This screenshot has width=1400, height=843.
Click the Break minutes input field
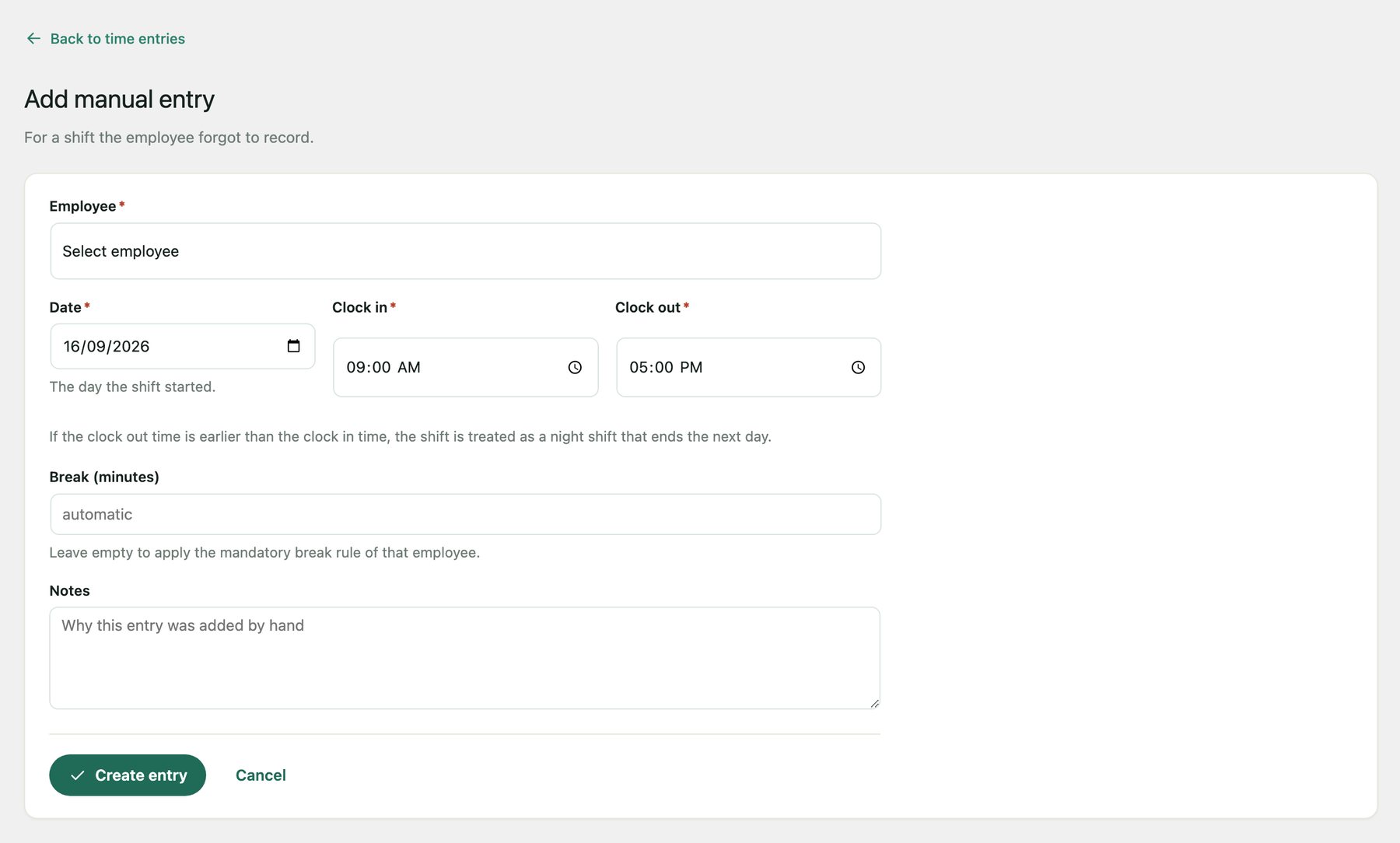pos(465,514)
